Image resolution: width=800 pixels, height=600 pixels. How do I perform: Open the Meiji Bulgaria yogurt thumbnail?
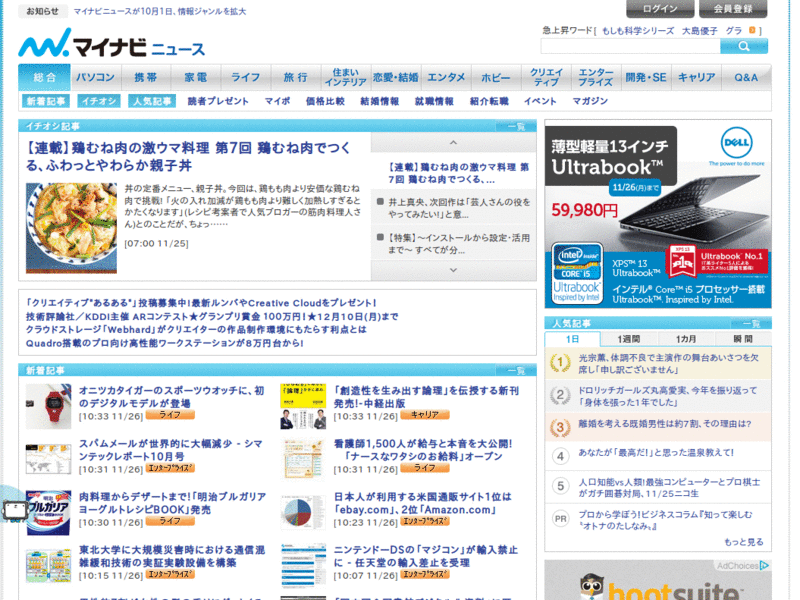click(48, 513)
